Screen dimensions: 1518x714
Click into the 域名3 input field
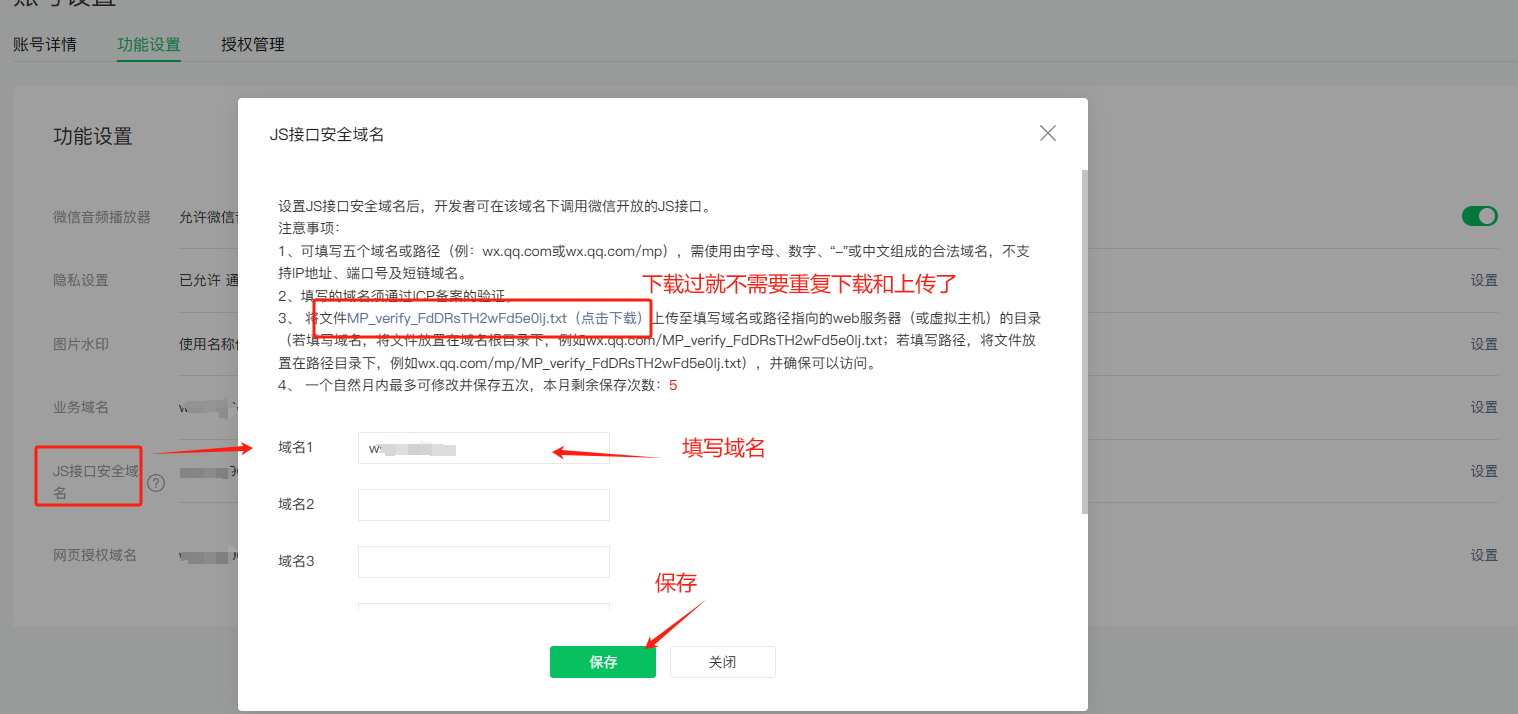coord(483,561)
